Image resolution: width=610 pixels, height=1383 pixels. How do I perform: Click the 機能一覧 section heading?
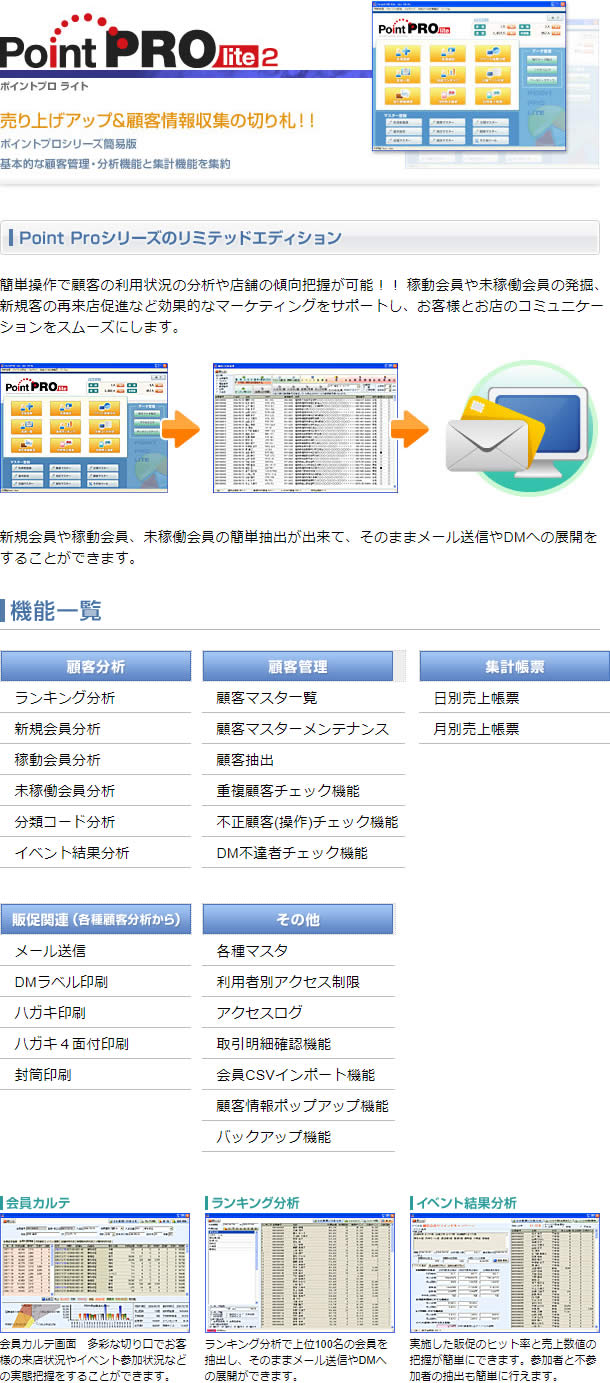pyautogui.click(x=56, y=610)
